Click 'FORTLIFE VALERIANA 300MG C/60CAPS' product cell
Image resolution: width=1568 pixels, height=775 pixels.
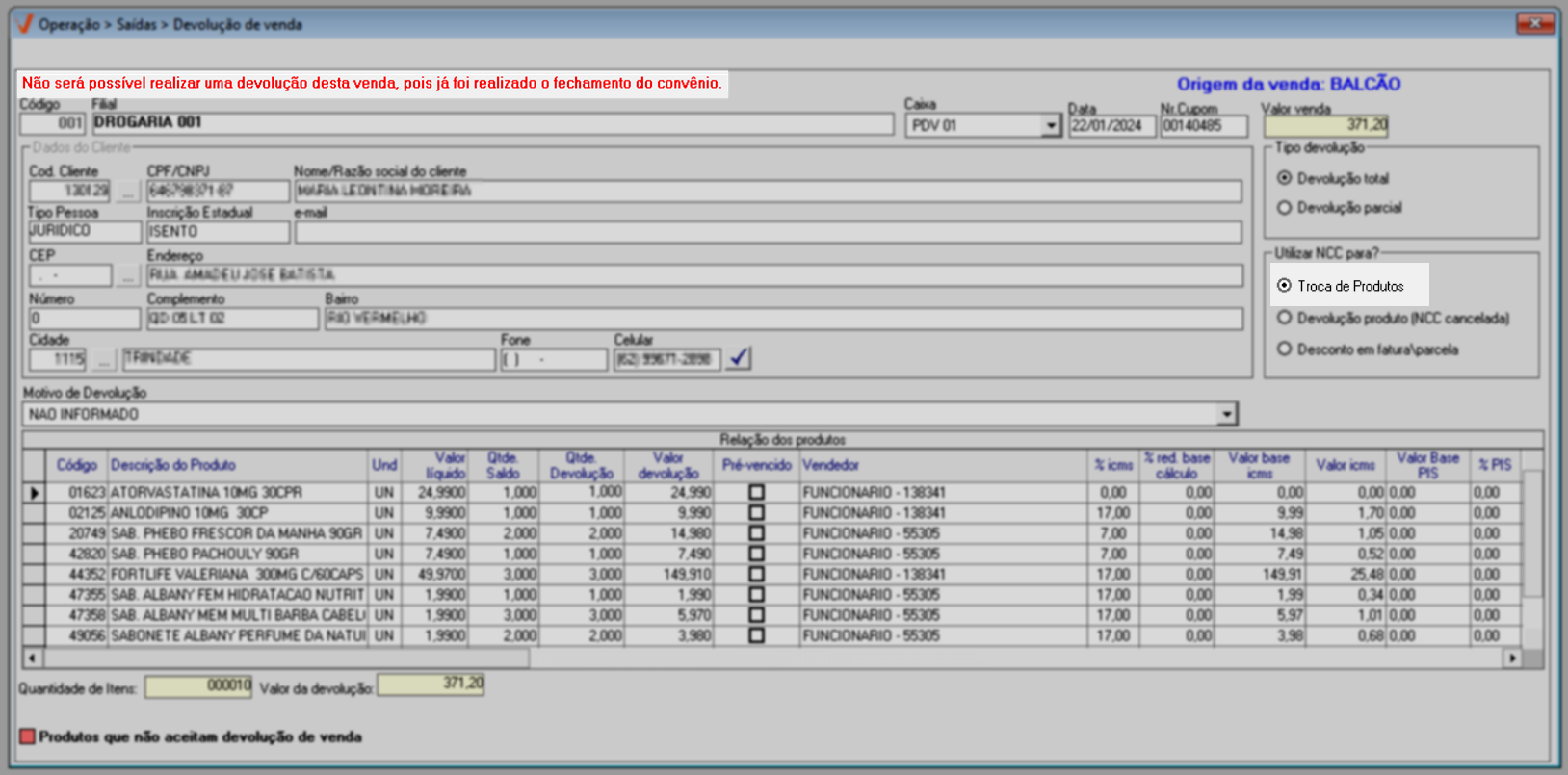237,575
